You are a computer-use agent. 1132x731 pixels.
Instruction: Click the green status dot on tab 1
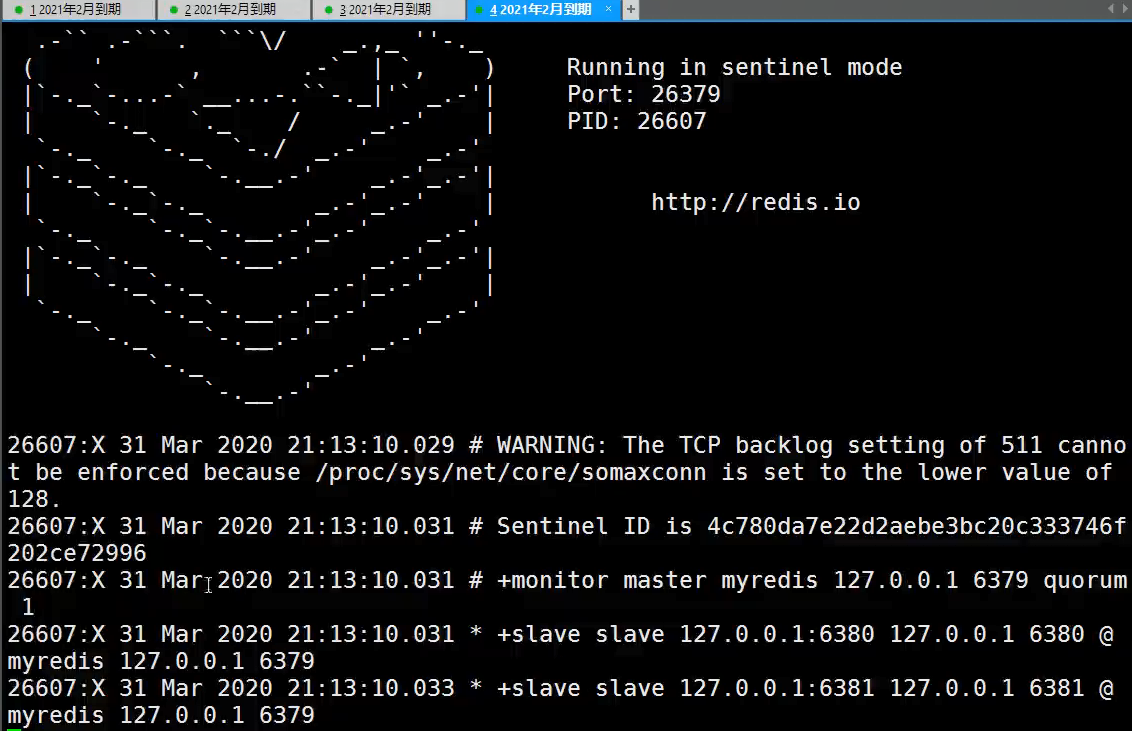point(18,9)
